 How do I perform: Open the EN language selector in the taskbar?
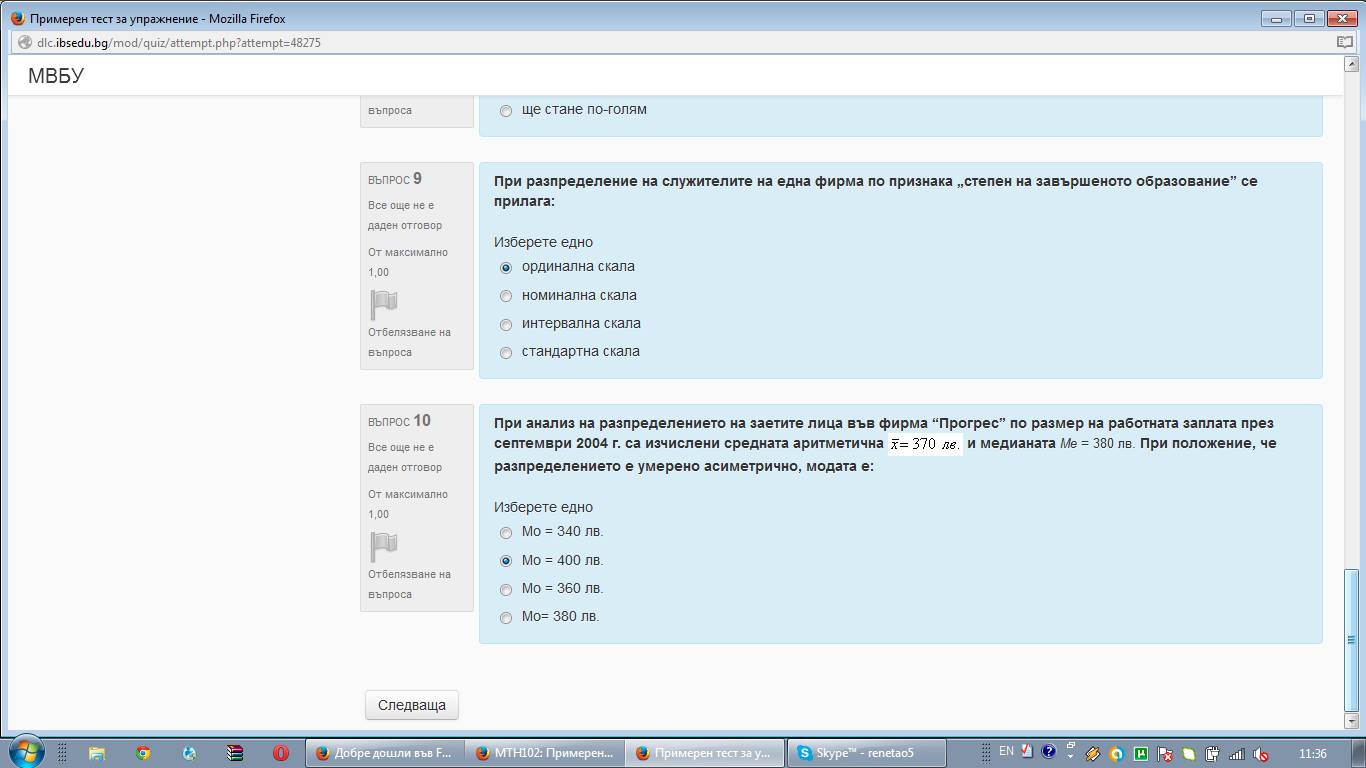[1006, 752]
